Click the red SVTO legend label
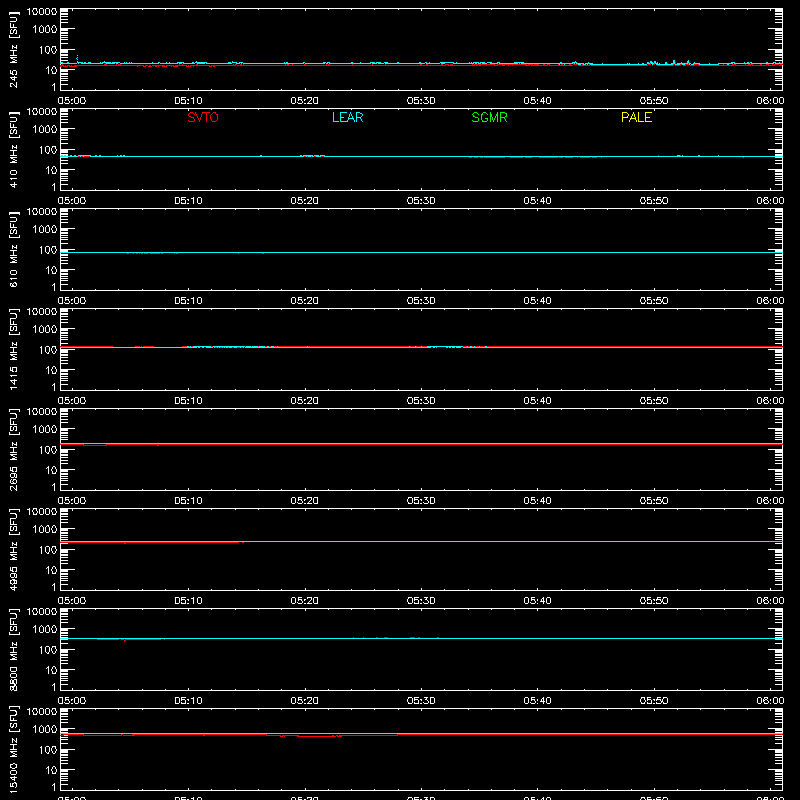This screenshot has width=800, height=800. point(203,117)
